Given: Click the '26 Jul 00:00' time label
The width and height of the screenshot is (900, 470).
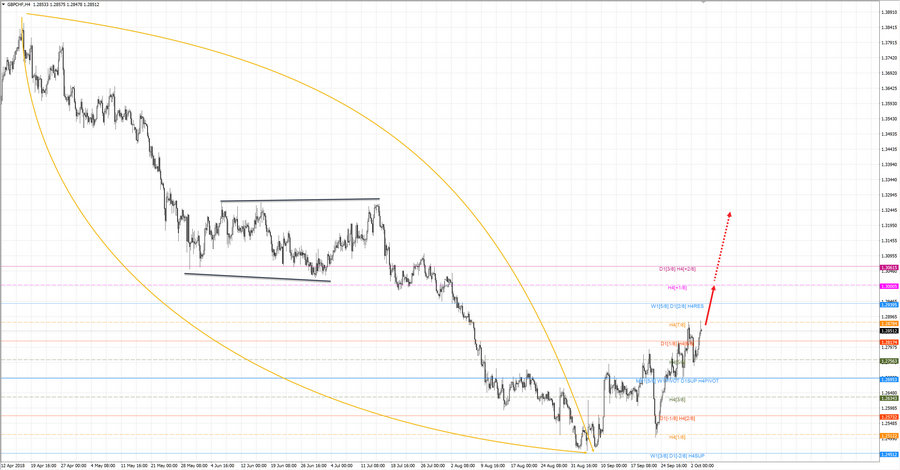Looking at the screenshot, I should 434,466.
